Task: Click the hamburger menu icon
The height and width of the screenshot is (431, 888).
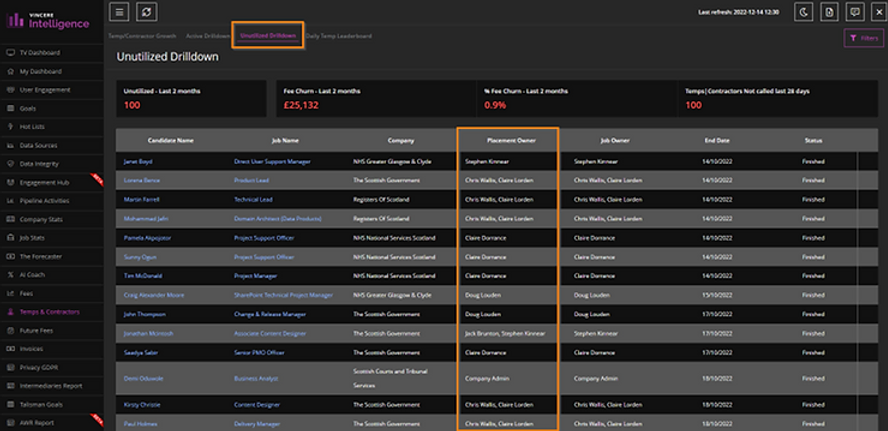Action: (x=120, y=12)
